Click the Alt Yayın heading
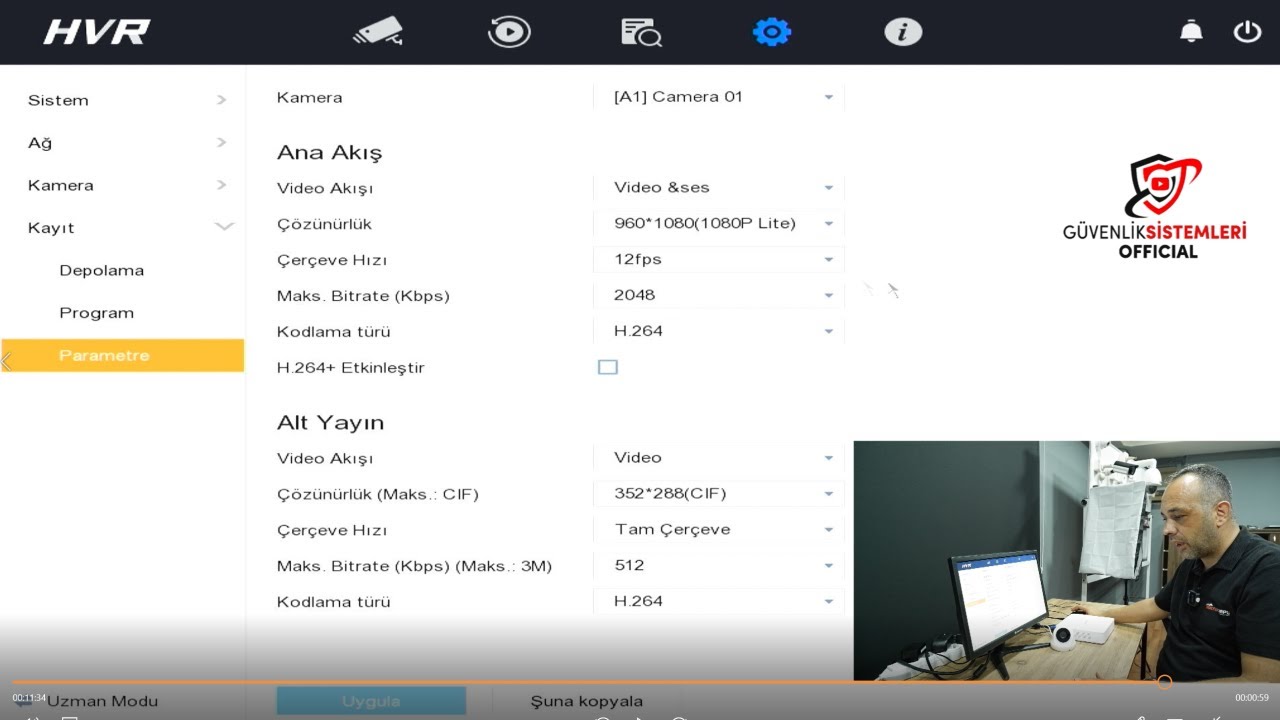This screenshot has height=720, width=1280. click(330, 423)
